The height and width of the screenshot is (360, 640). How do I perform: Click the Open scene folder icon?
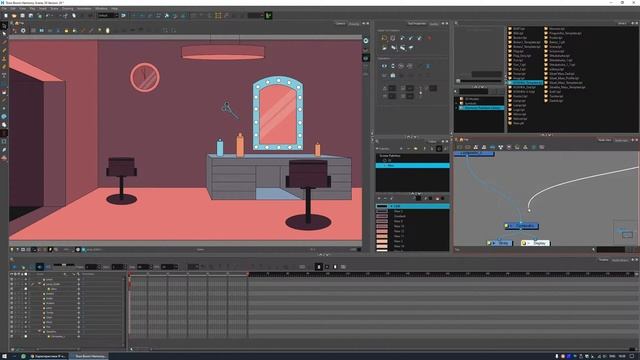(x=14, y=16)
